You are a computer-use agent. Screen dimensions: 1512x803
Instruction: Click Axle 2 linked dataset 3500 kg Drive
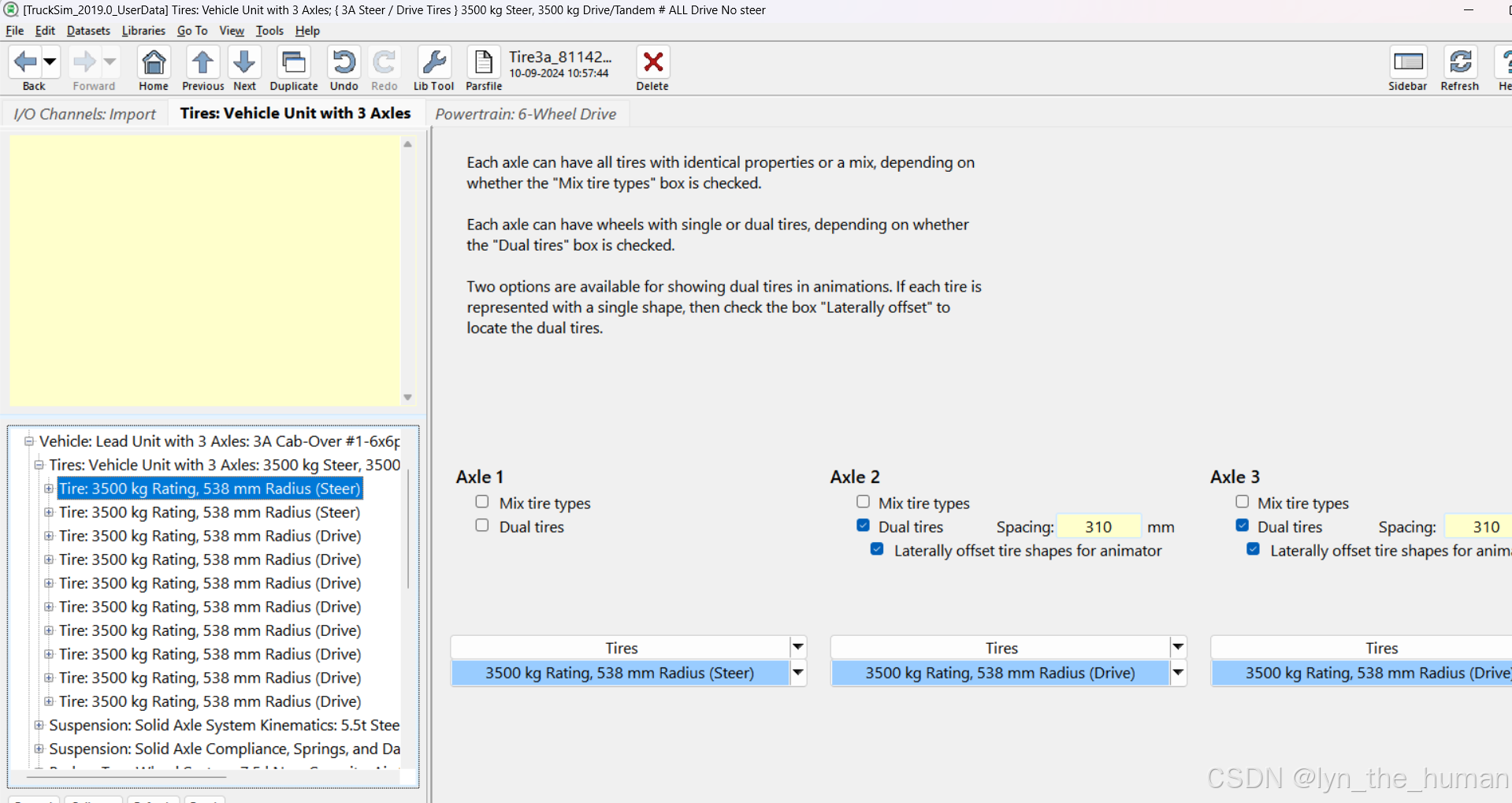pos(1001,673)
